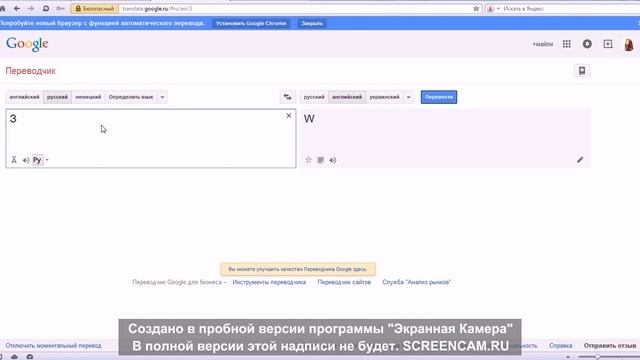The height and width of the screenshot is (360, 640).
Task: Select немецкий as source language
Action: click(x=88, y=97)
